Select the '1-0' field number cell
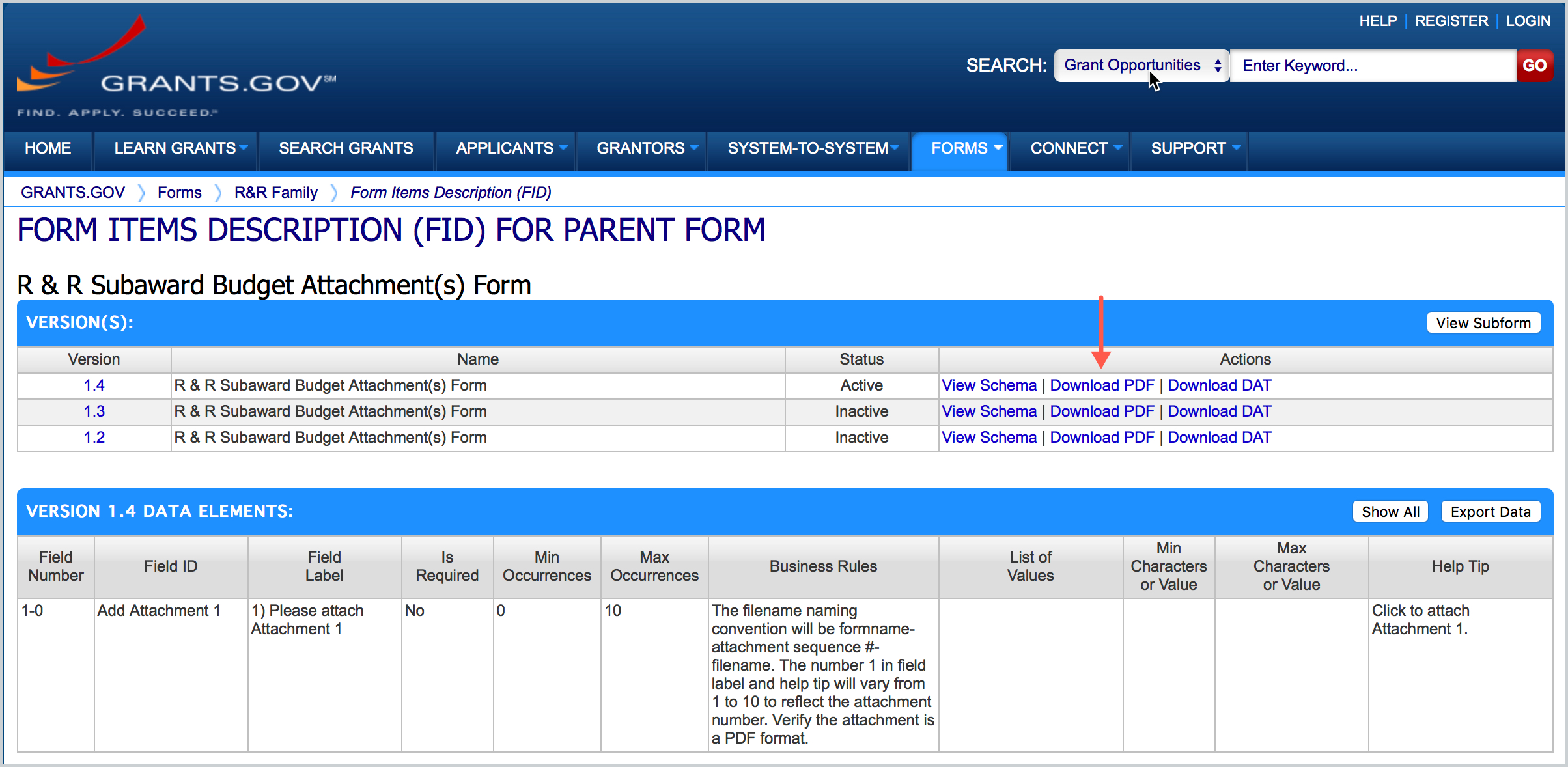 tap(56, 675)
